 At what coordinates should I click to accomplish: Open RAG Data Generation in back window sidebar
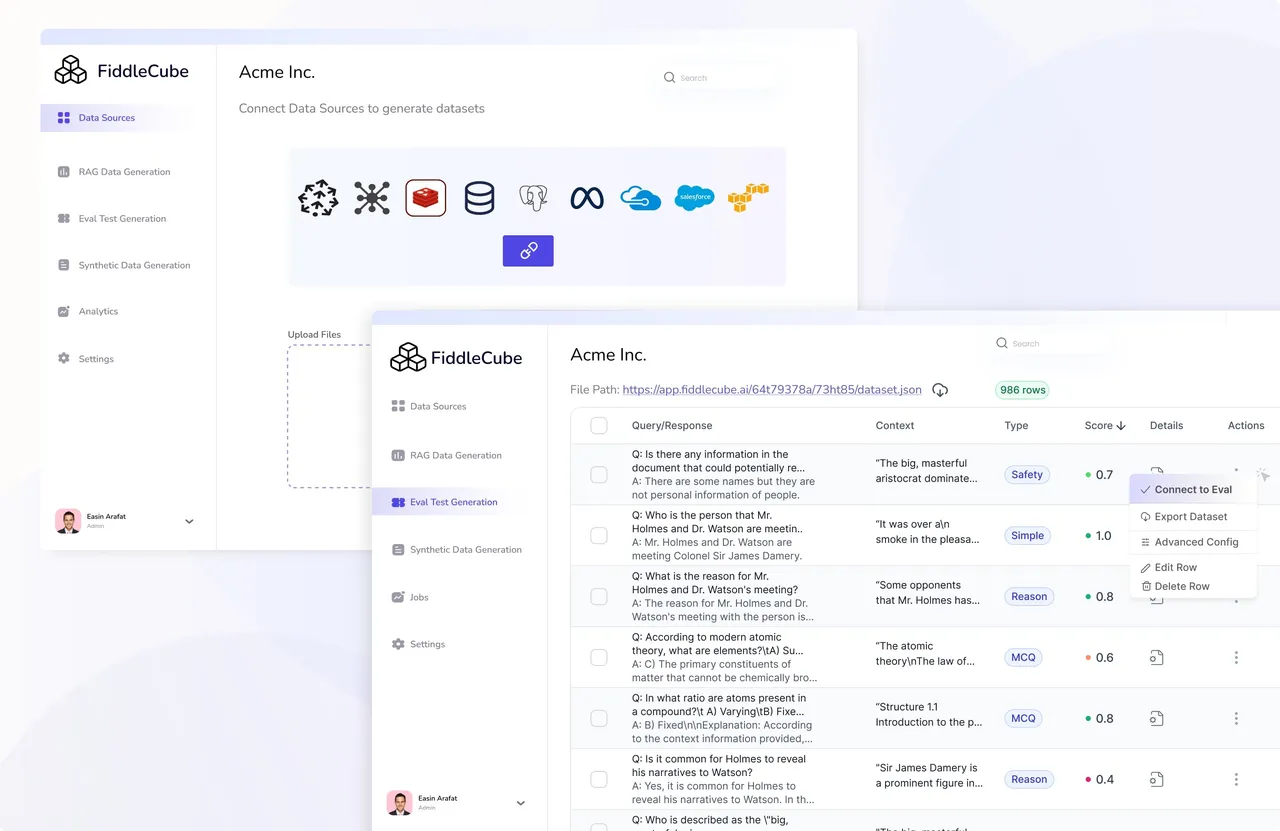(x=114, y=172)
